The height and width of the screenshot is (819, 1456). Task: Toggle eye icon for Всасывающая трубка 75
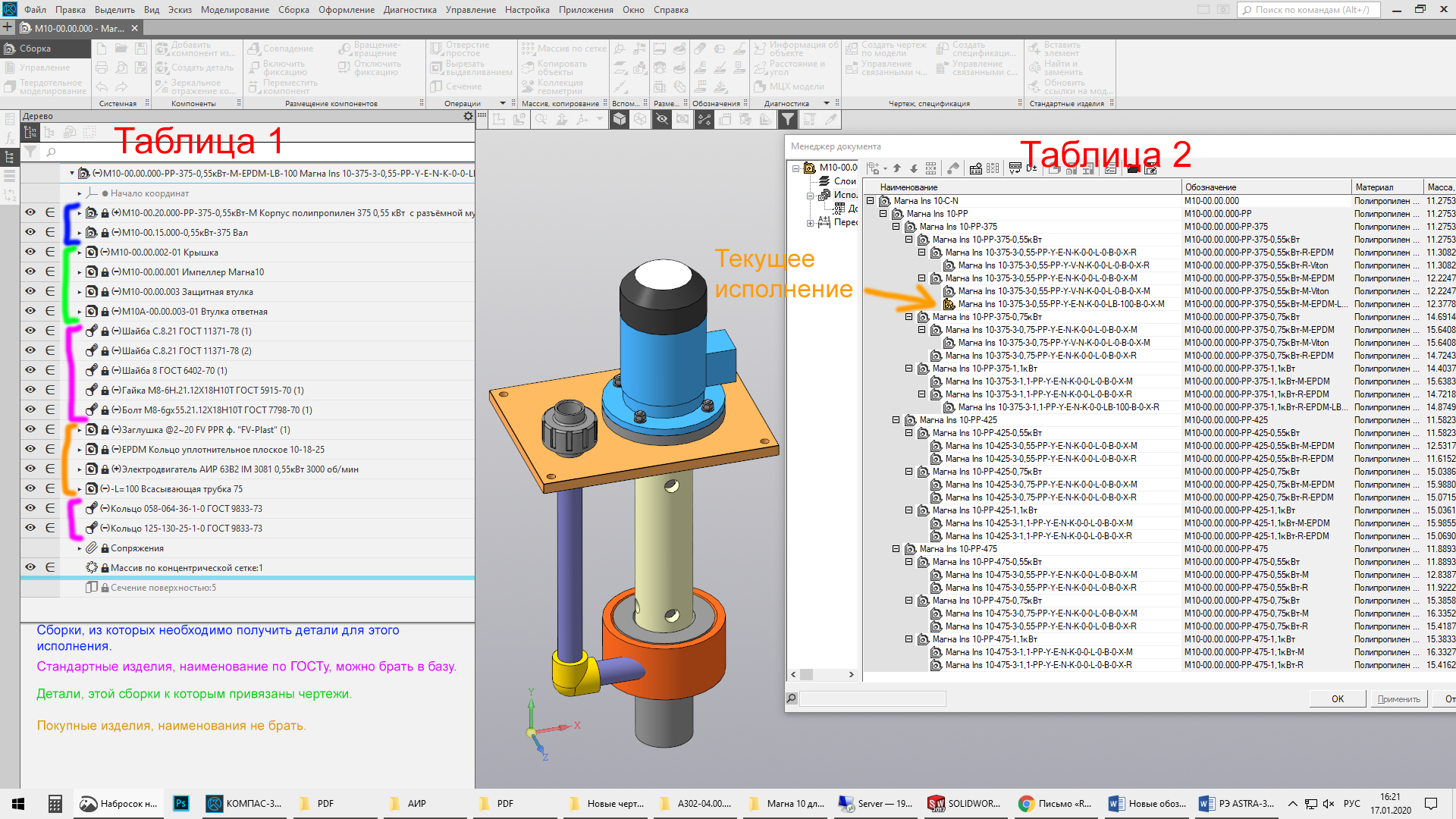[x=30, y=488]
